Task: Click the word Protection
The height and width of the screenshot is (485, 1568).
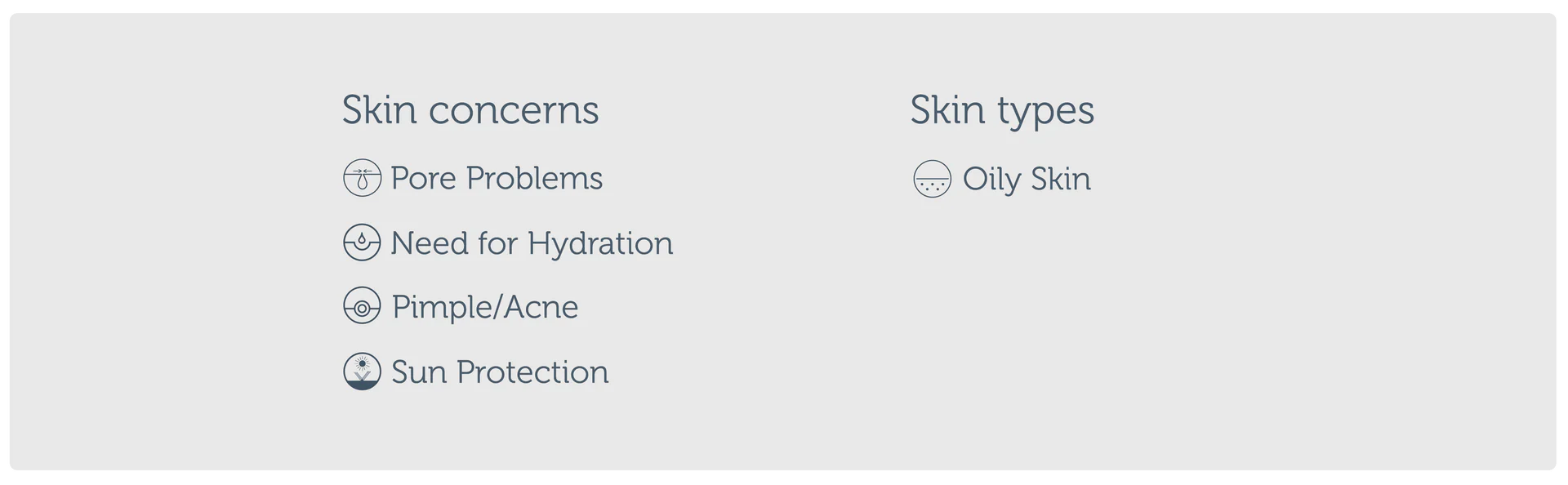Action: tap(532, 372)
